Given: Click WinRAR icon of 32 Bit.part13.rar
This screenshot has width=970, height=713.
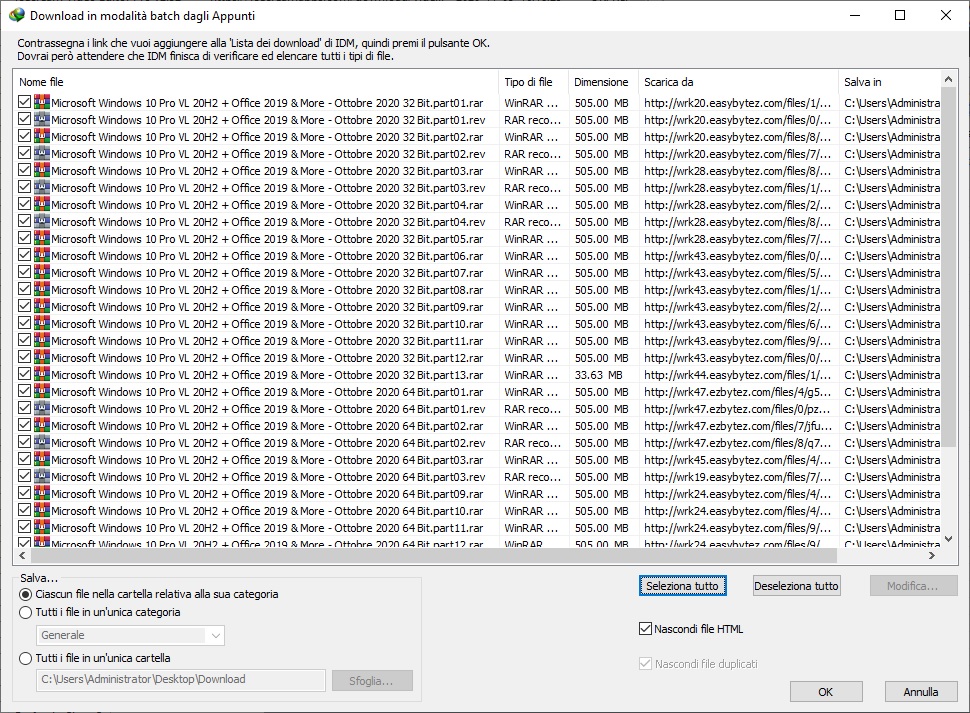Looking at the screenshot, I should tap(41, 374).
